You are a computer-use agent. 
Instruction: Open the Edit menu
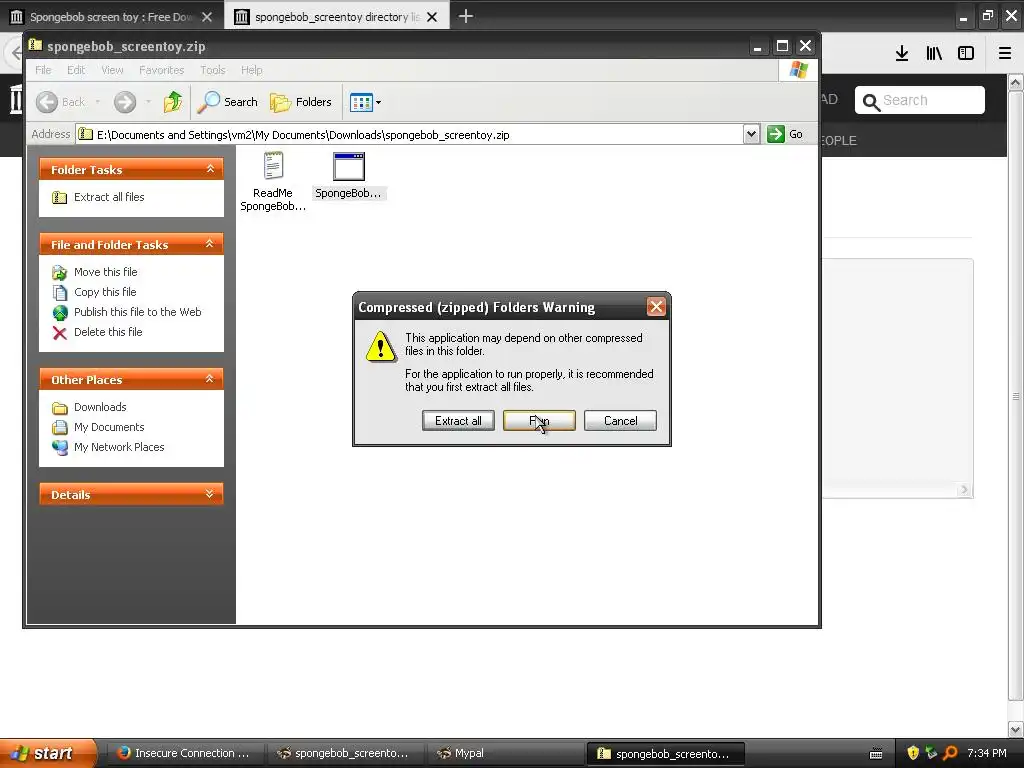pyautogui.click(x=76, y=70)
